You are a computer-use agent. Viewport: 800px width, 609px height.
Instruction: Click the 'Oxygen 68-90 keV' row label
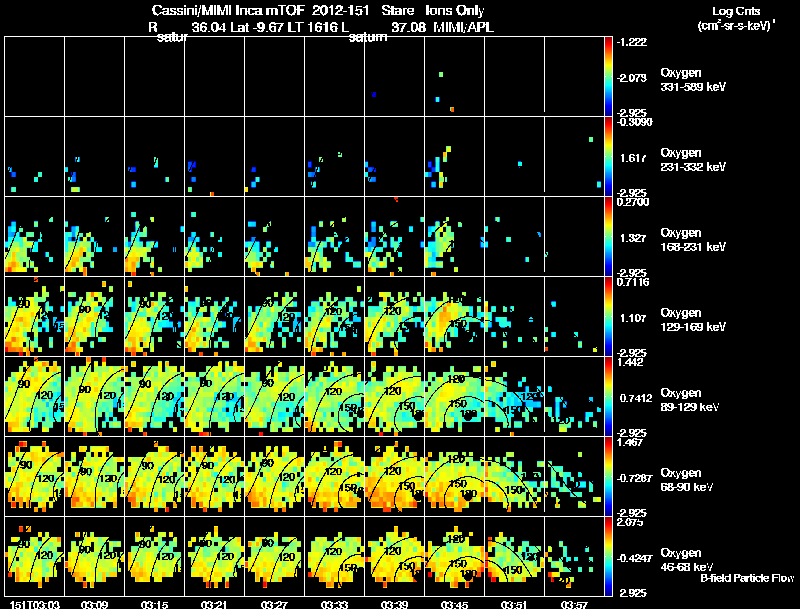coord(687,480)
